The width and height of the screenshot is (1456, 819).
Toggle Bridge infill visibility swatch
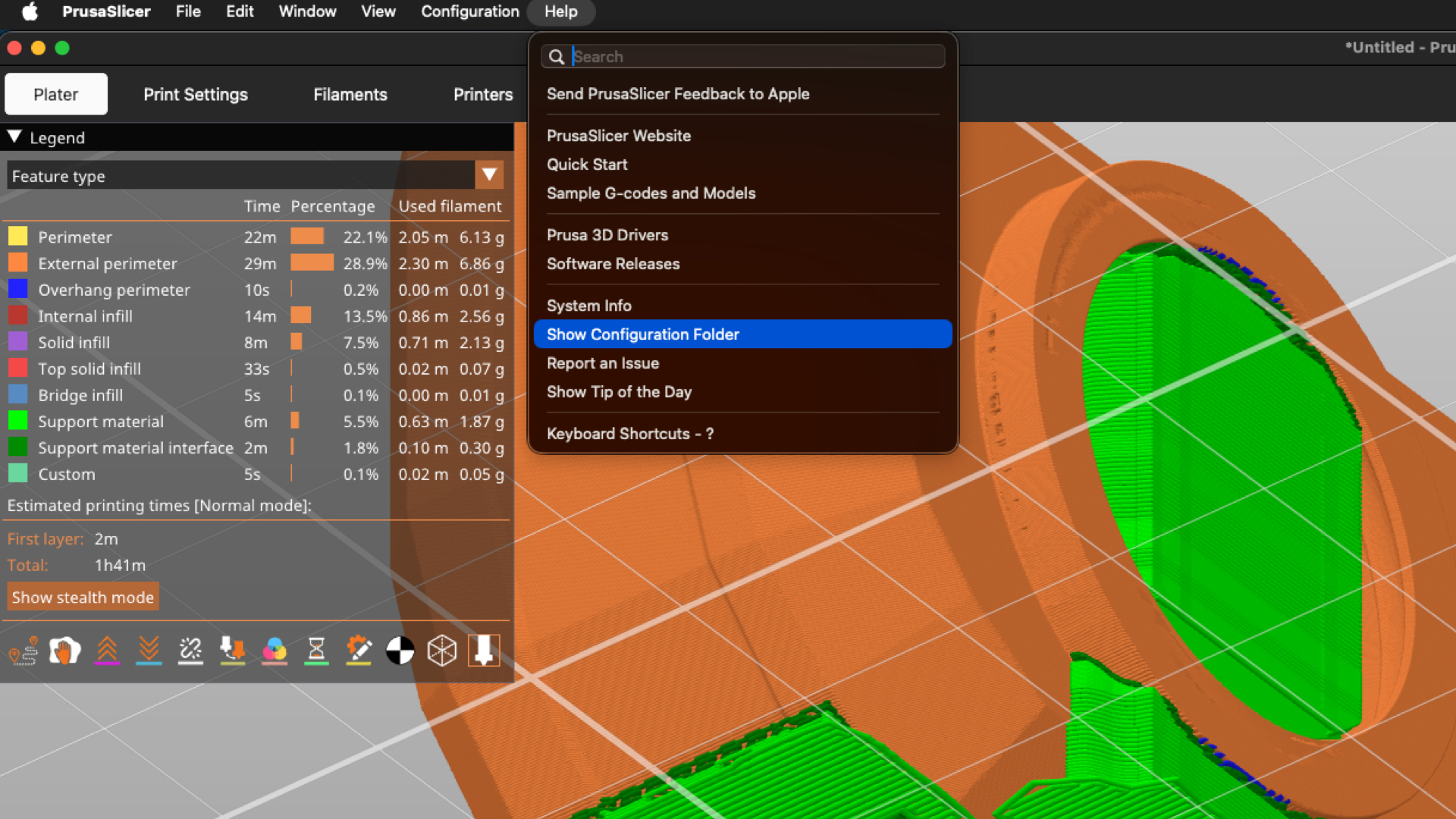tap(17, 395)
